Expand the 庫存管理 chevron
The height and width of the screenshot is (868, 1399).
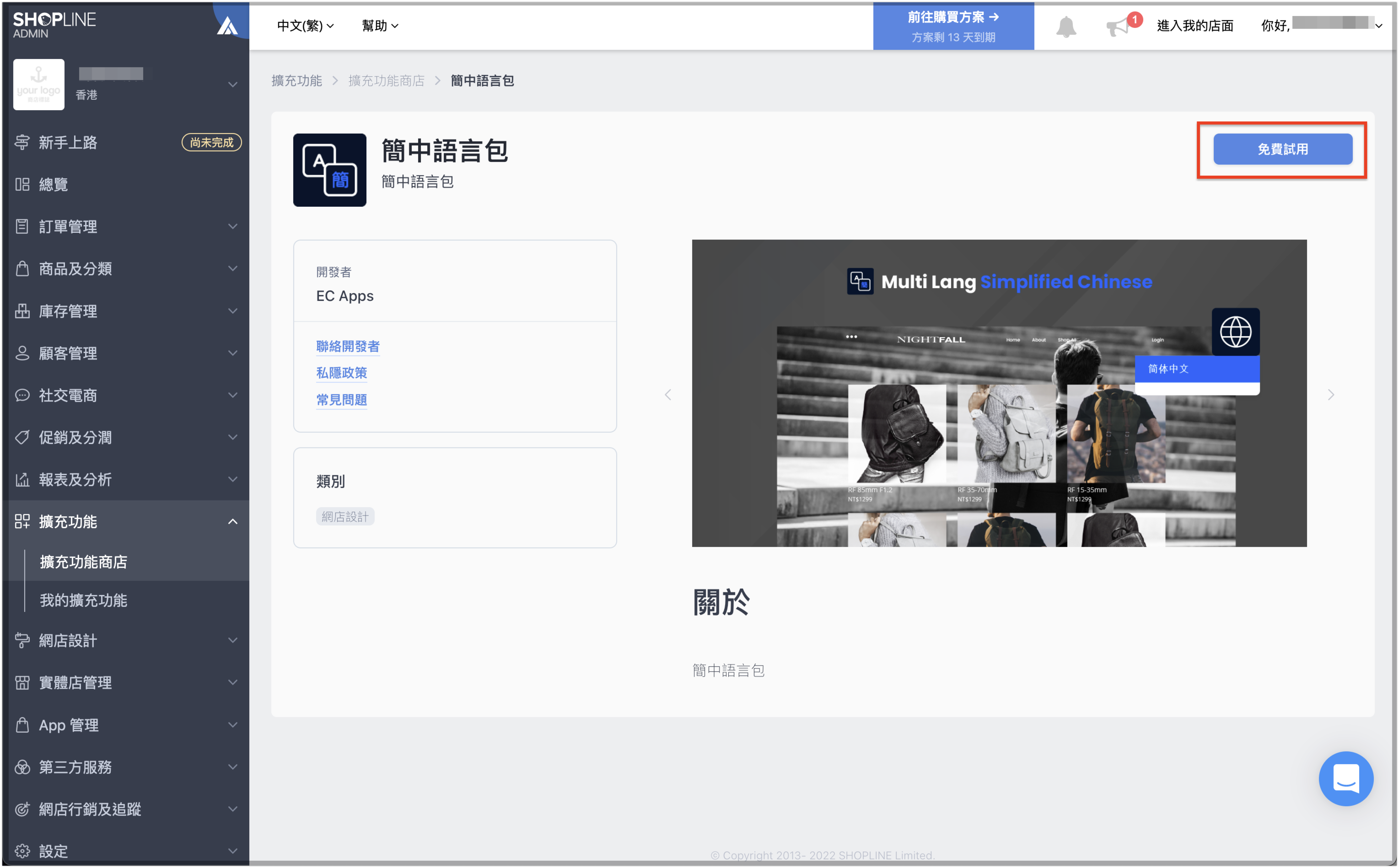coord(233,311)
